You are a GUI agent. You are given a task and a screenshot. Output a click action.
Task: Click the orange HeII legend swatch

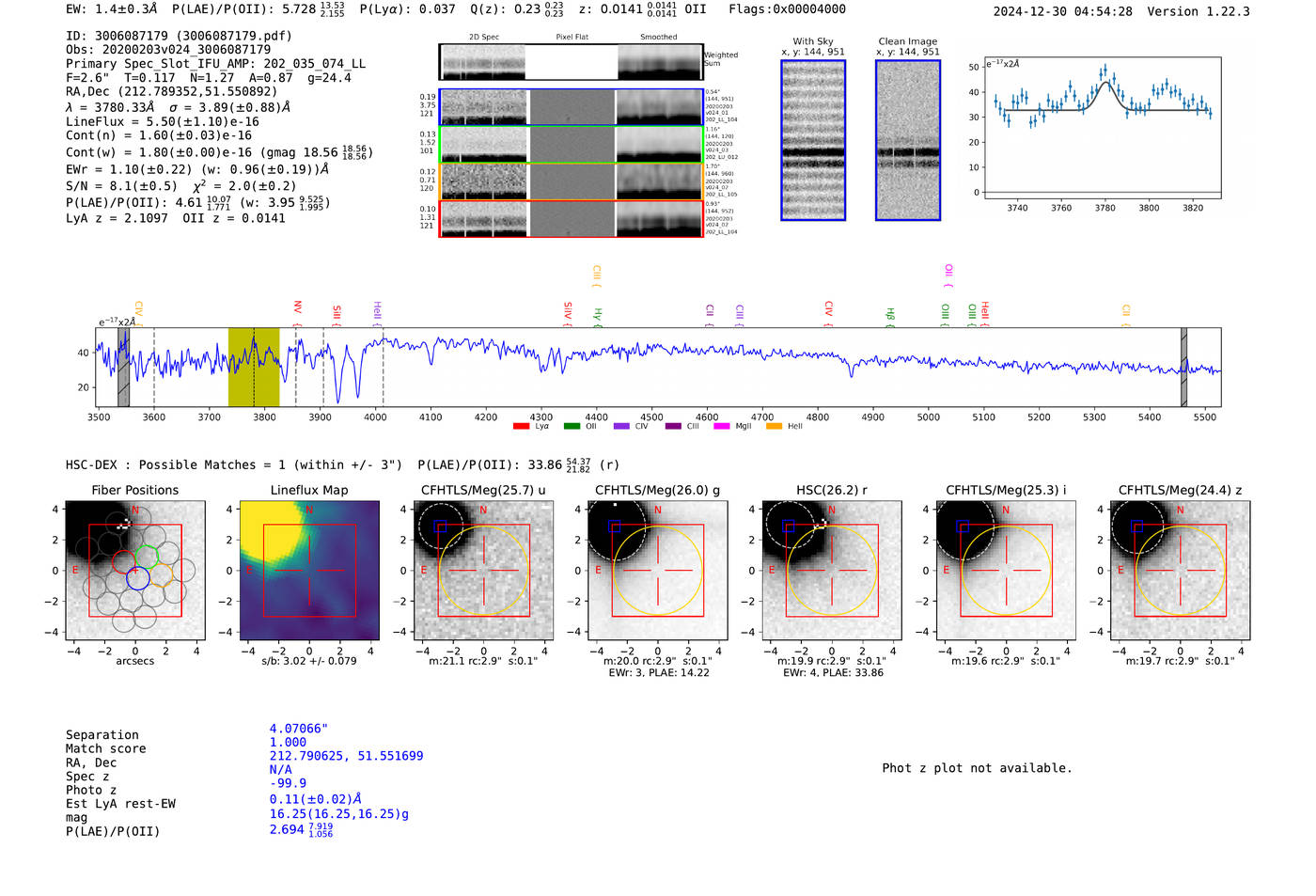(x=774, y=426)
